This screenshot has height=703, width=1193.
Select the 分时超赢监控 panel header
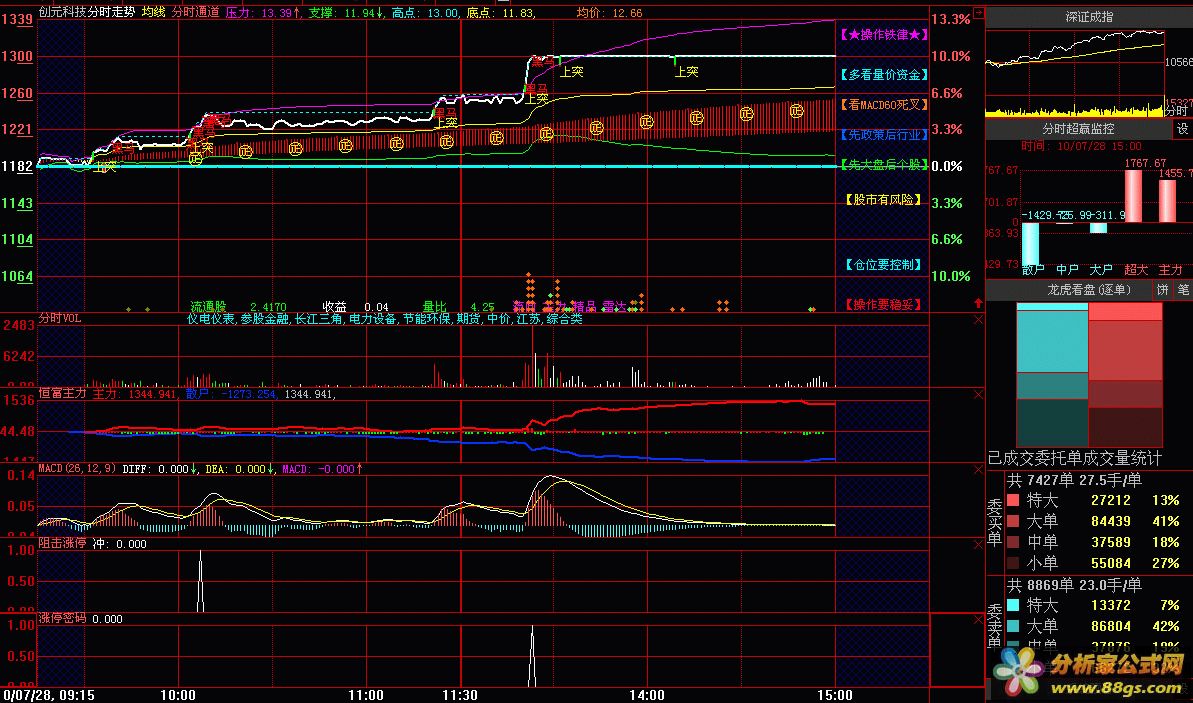(1079, 129)
